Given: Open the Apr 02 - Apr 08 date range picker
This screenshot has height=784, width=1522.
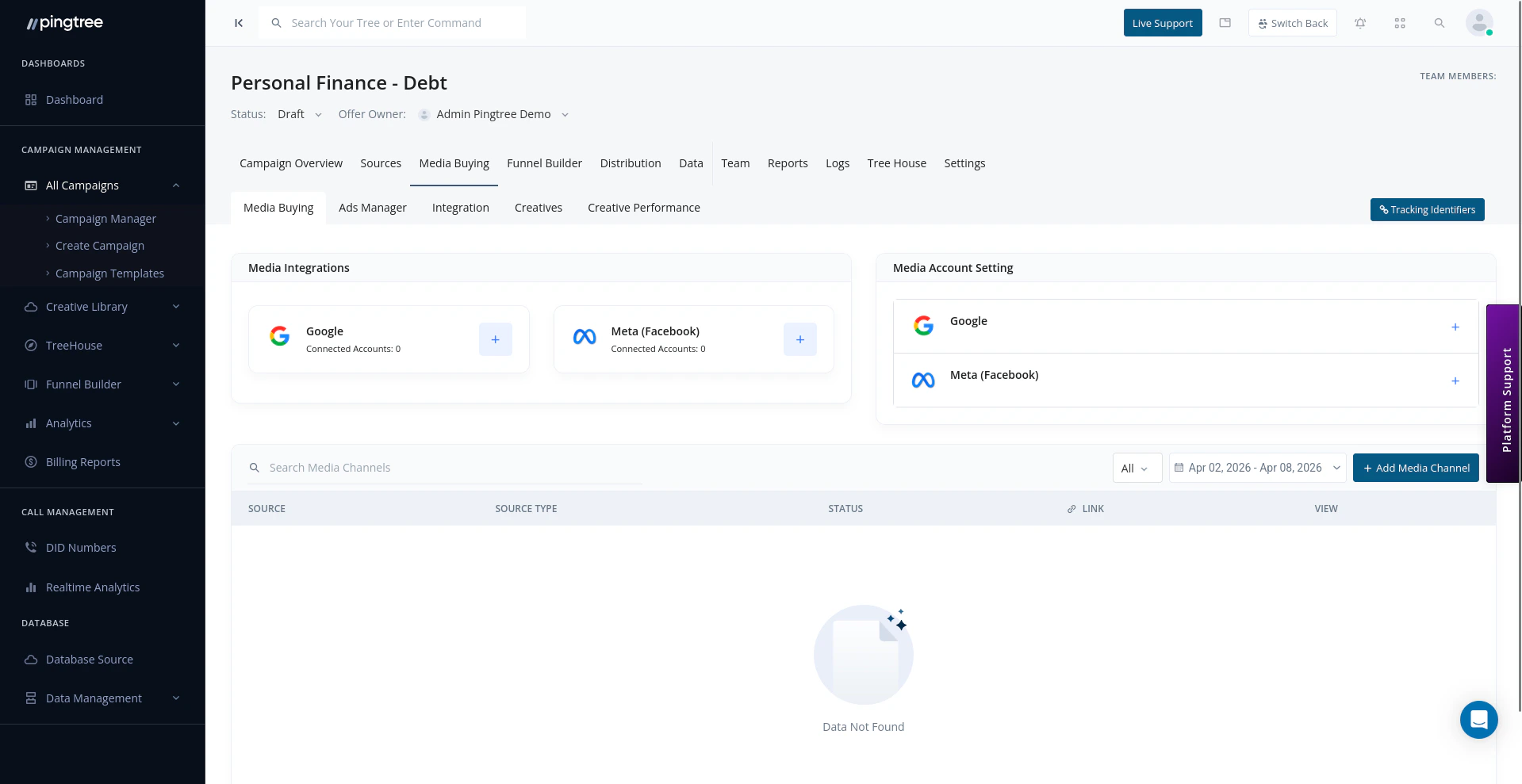Looking at the screenshot, I should coord(1255,468).
